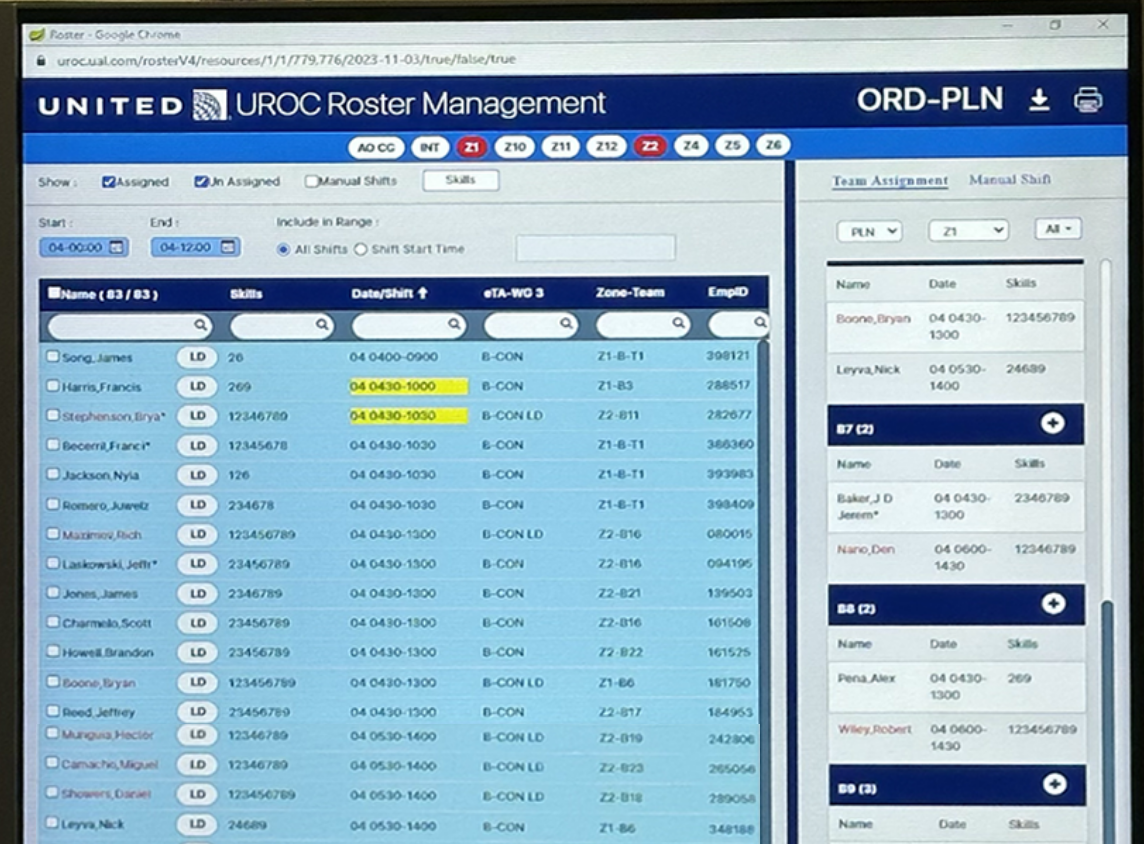This screenshot has height=844, width=1144.
Task: Click the End time field 04-12:00
Action: (196, 247)
